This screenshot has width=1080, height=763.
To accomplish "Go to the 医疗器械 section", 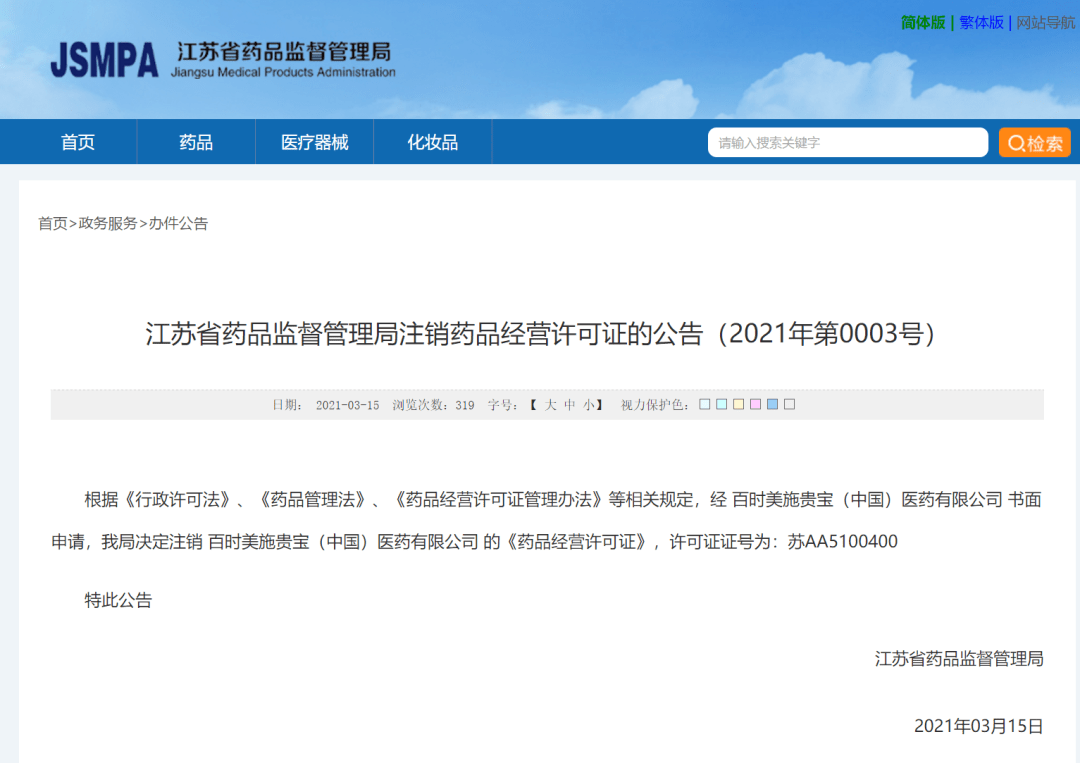I will coord(315,143).
